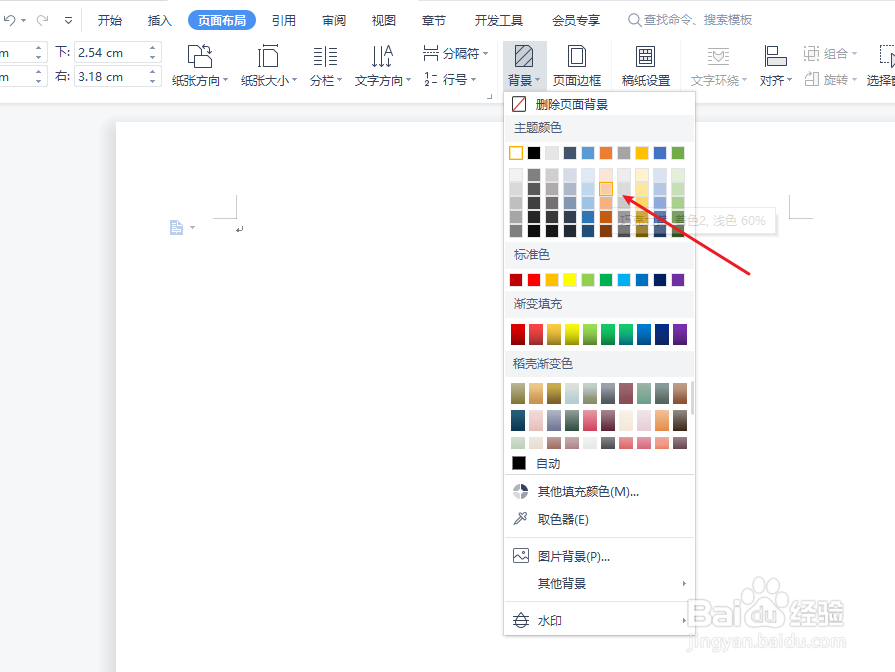Select the standard dark blue swatch
This screenshot has width=895, height=672.
pos(660,280)
